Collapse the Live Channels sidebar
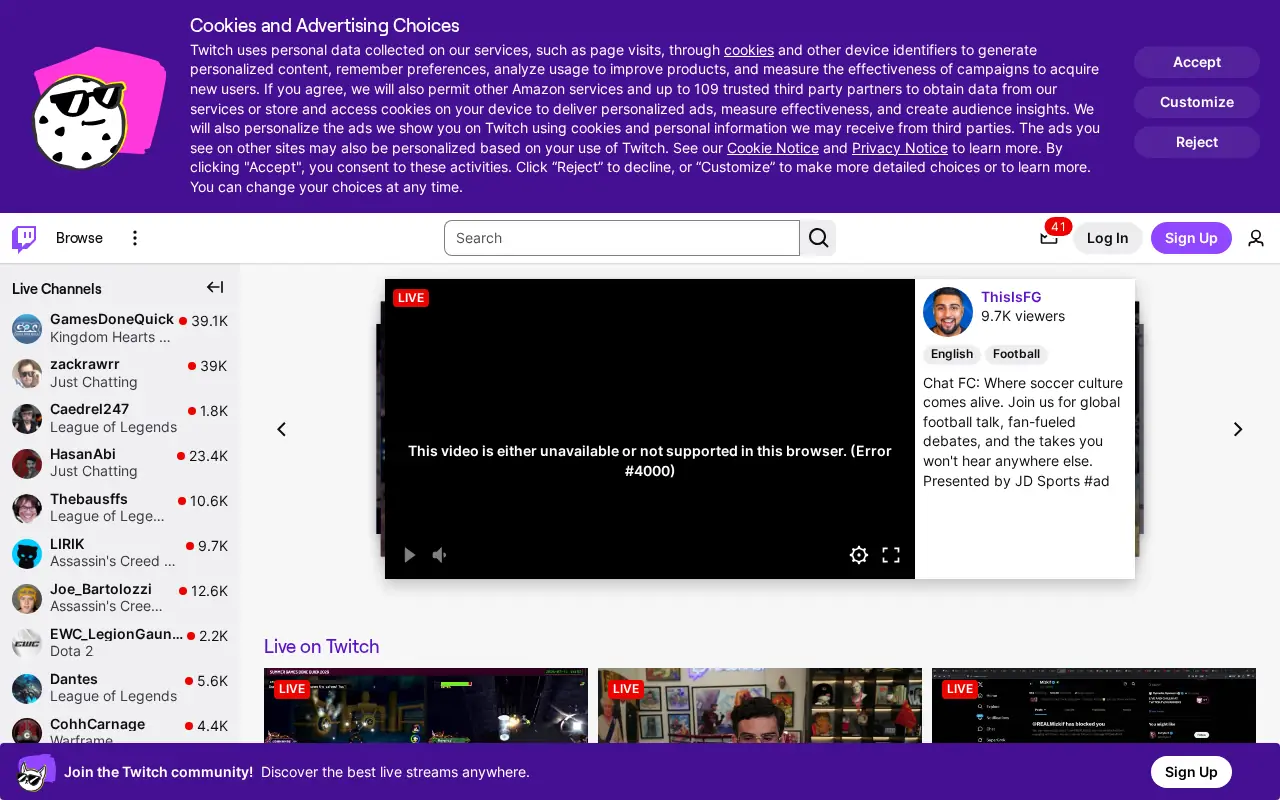Screen dimensions: 1280x800 pos(215,288)
